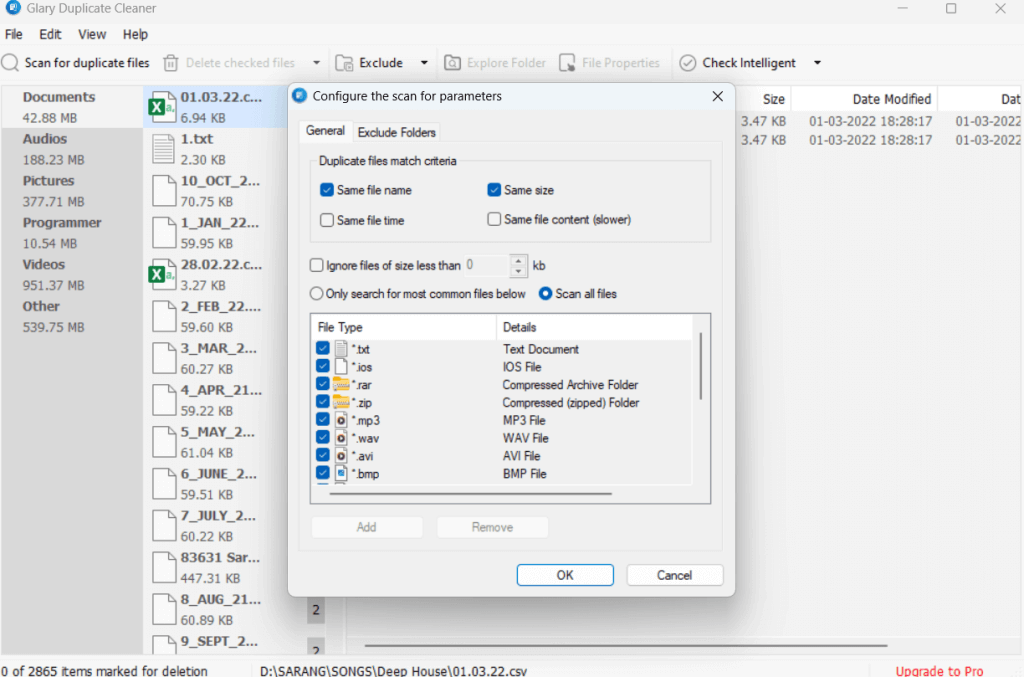Click the Glary Duplicate Cleaner app icon in title bar
The image size is (1024, 677).
coord(12,8)
